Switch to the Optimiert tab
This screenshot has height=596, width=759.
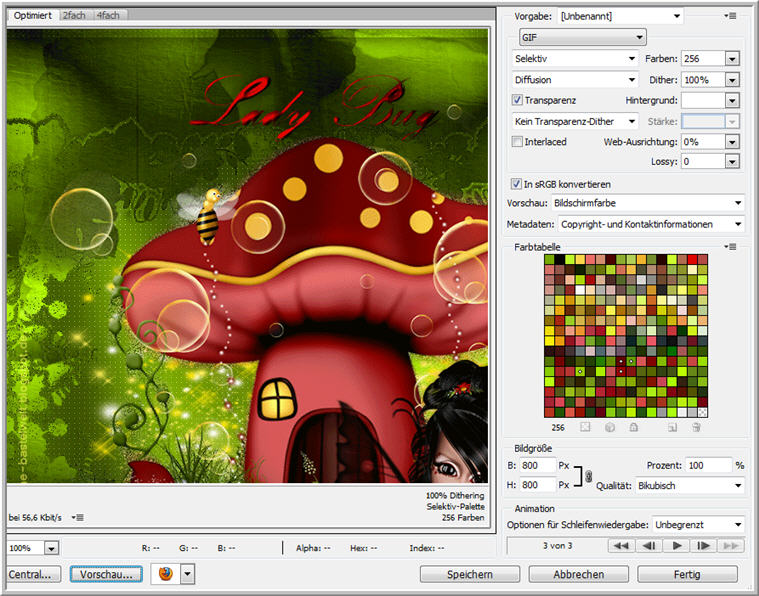coord(32,15)
